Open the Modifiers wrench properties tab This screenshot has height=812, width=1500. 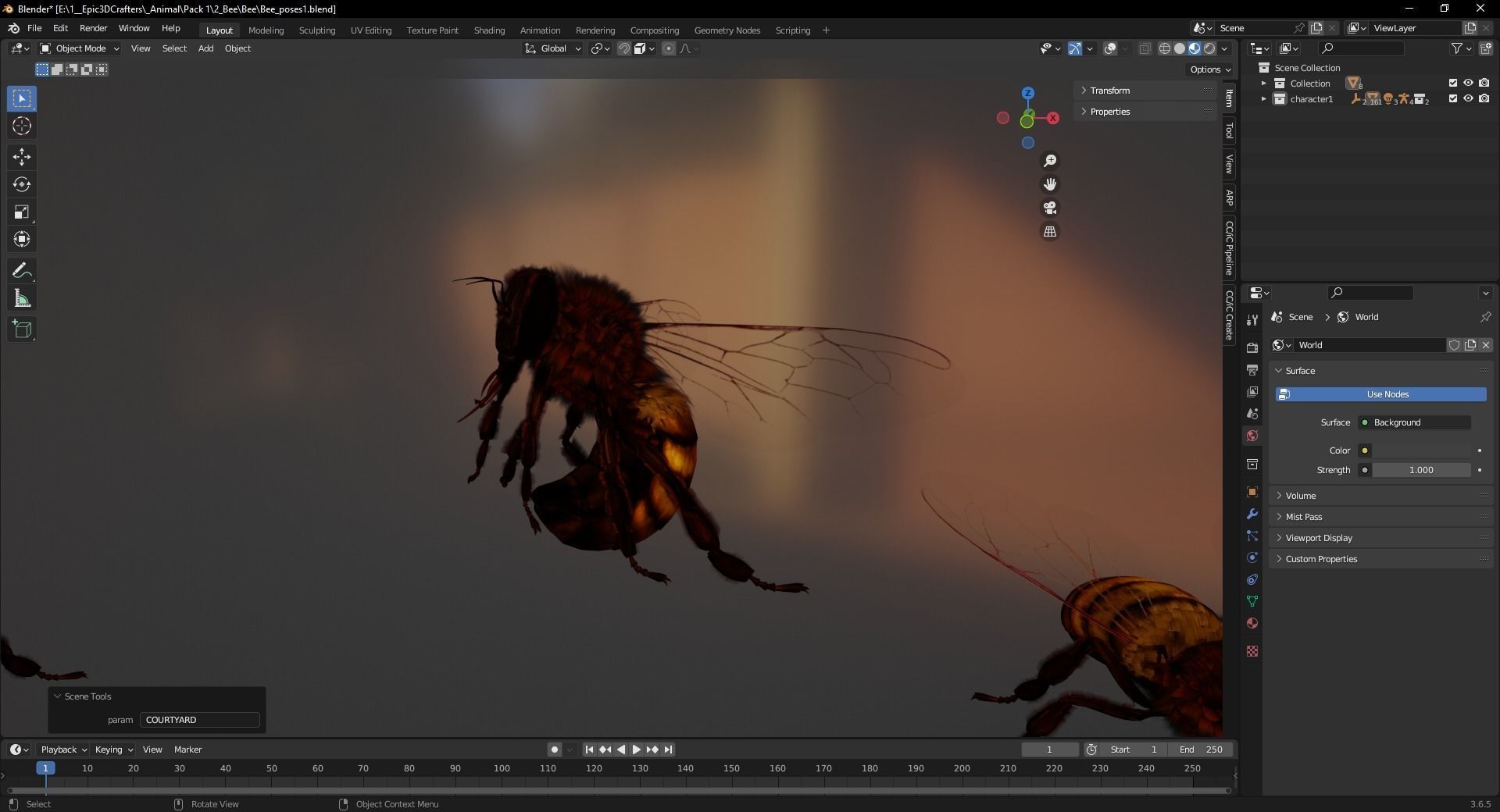pos(1252,514)
